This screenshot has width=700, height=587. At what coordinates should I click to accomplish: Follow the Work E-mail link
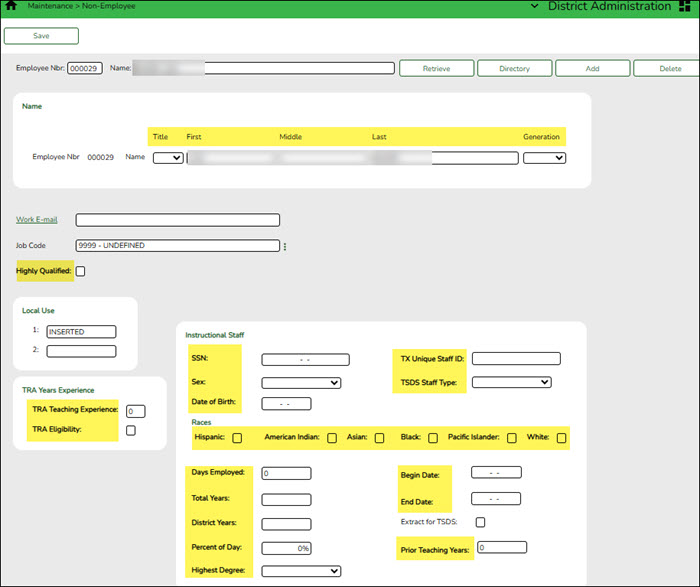[37, 220]
